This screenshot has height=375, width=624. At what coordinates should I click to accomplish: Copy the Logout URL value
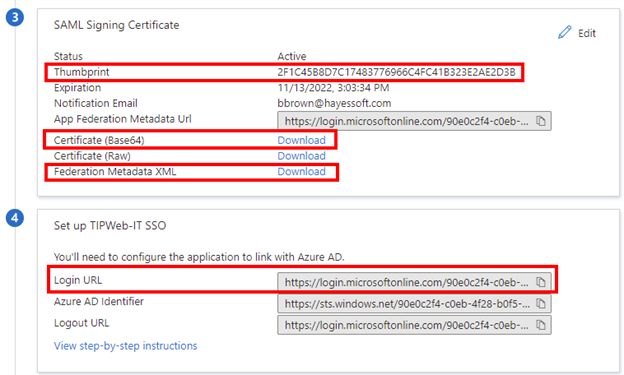[x=540, y=325]
